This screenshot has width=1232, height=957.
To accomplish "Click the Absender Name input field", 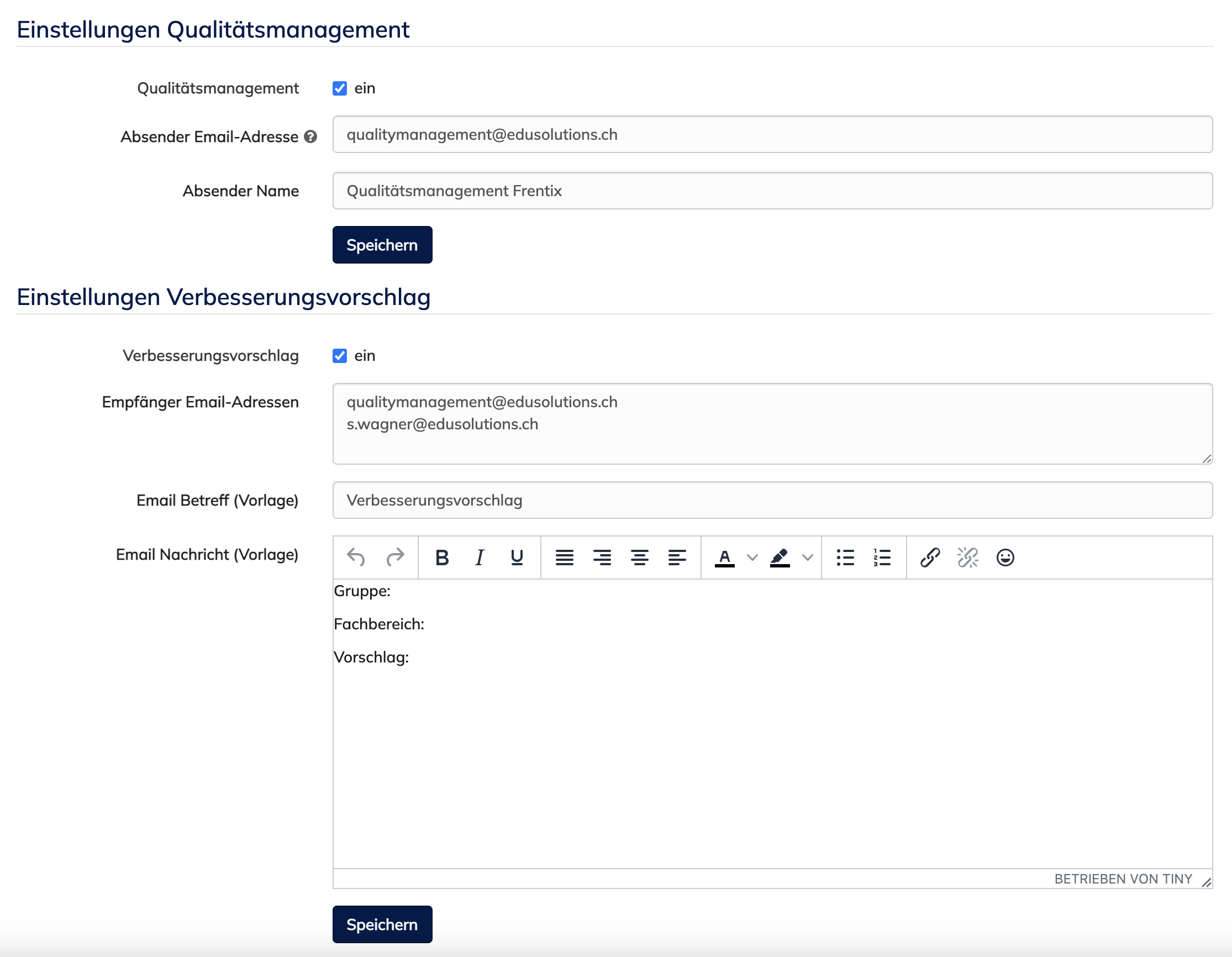I will click(x=772, y=191).
